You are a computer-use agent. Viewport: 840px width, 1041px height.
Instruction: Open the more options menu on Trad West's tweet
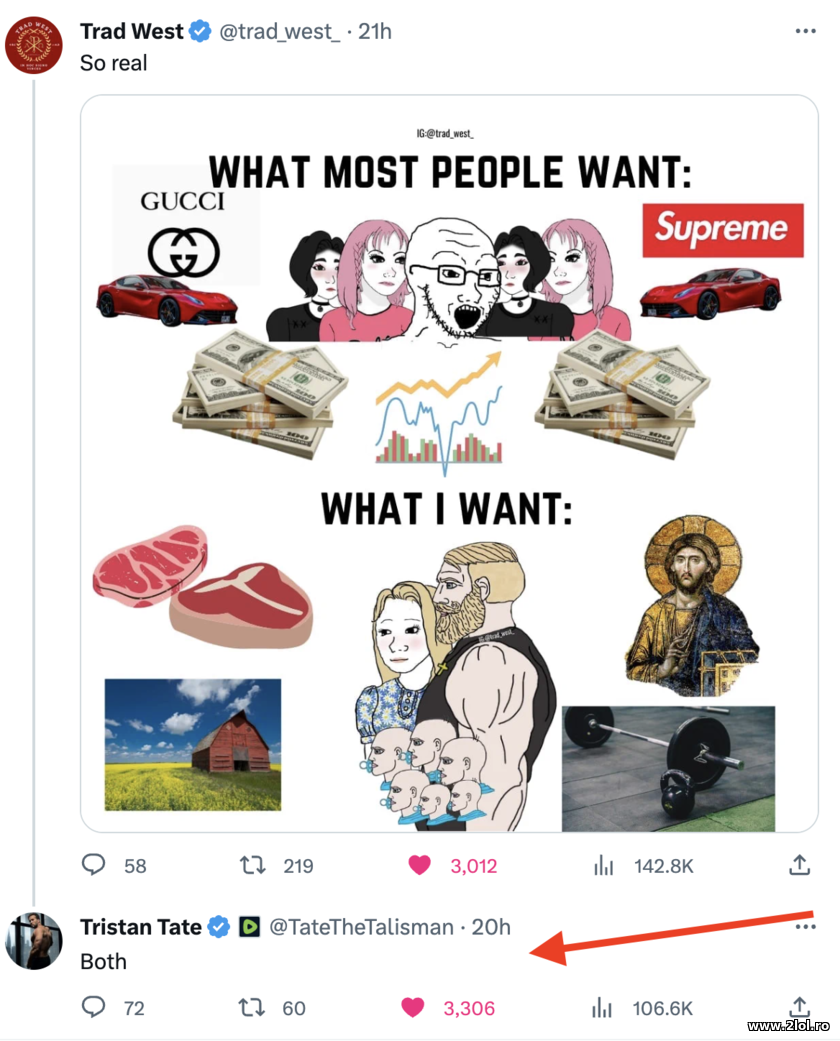805,31
